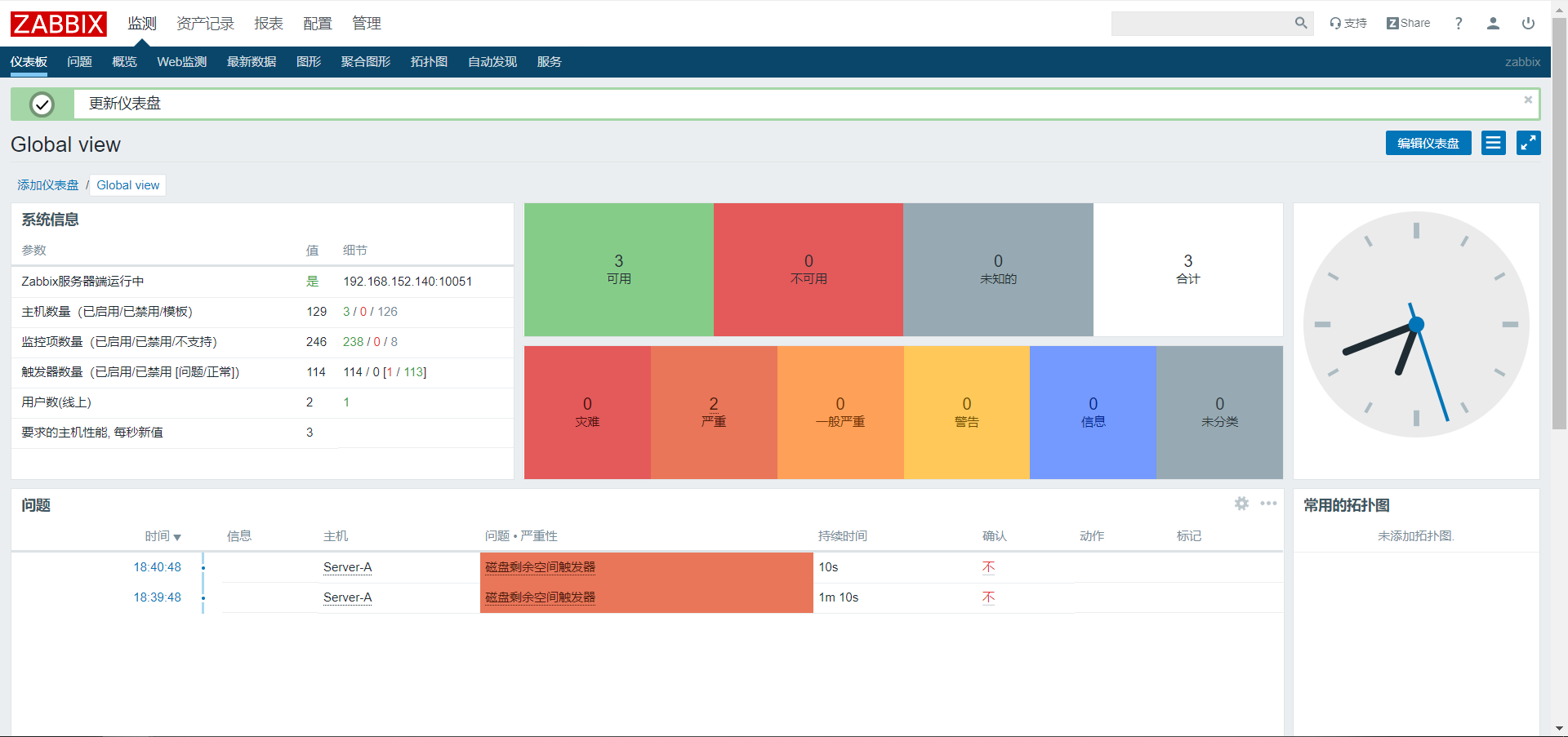The height and width of the screenshot is (737, 1568).
Task: Switch to the 服务 submenu tab
Action: coord(549,62)
